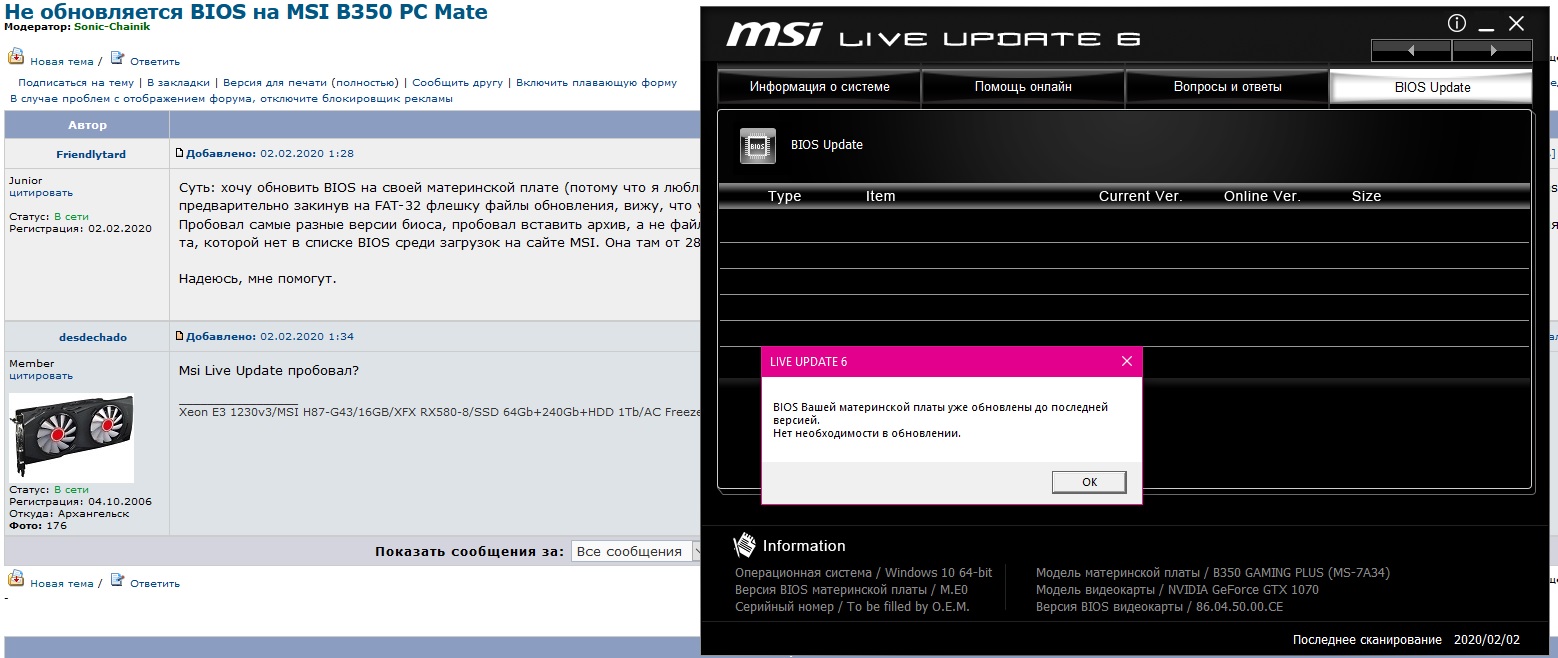1558x658 pixels.
Task: Open Friendlytard user profile link
Action: pyautogui.click(x=91, y=155)
